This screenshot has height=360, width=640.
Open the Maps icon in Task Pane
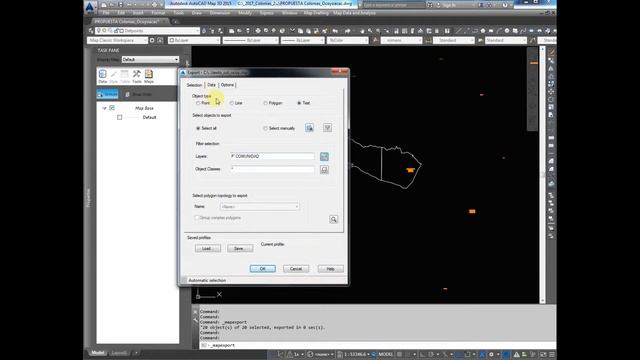click(149, 76)
